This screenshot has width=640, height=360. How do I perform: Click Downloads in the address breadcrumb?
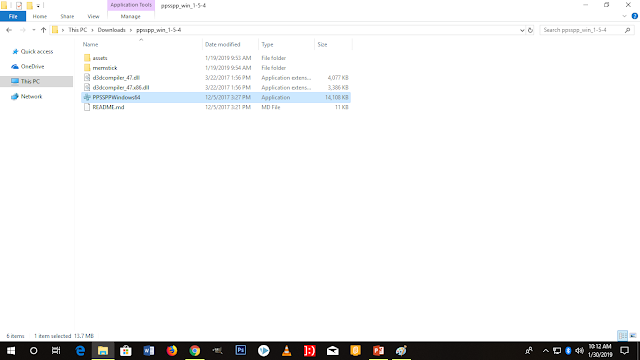click(x=111, y=30)
